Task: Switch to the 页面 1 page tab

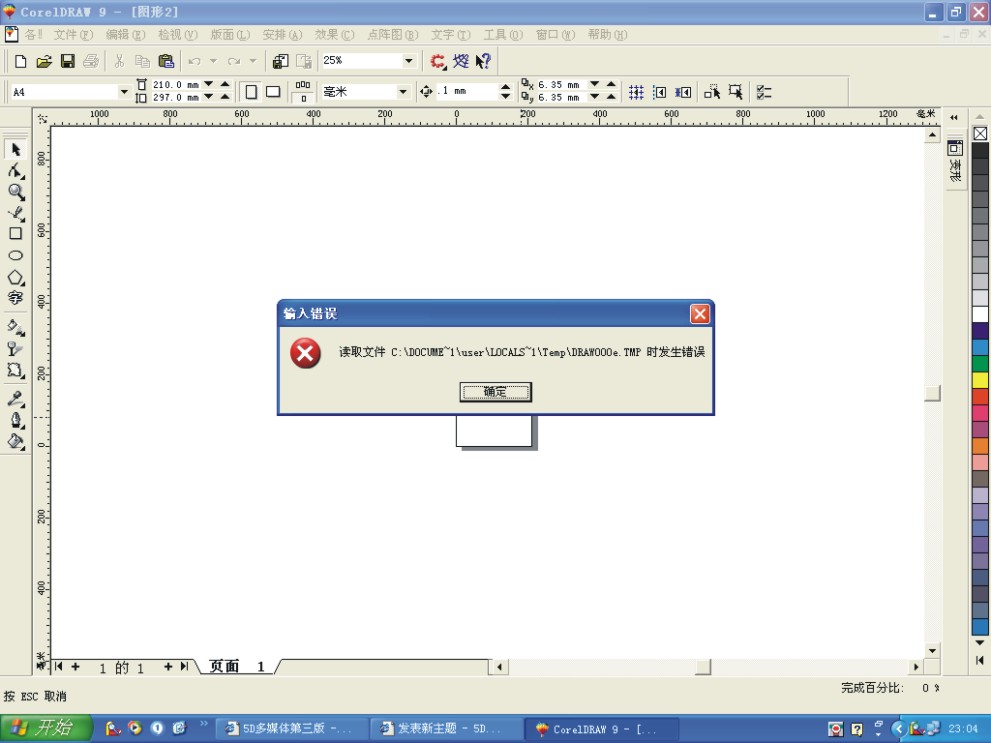Action: pyautogui.click(x=236, y=667)
